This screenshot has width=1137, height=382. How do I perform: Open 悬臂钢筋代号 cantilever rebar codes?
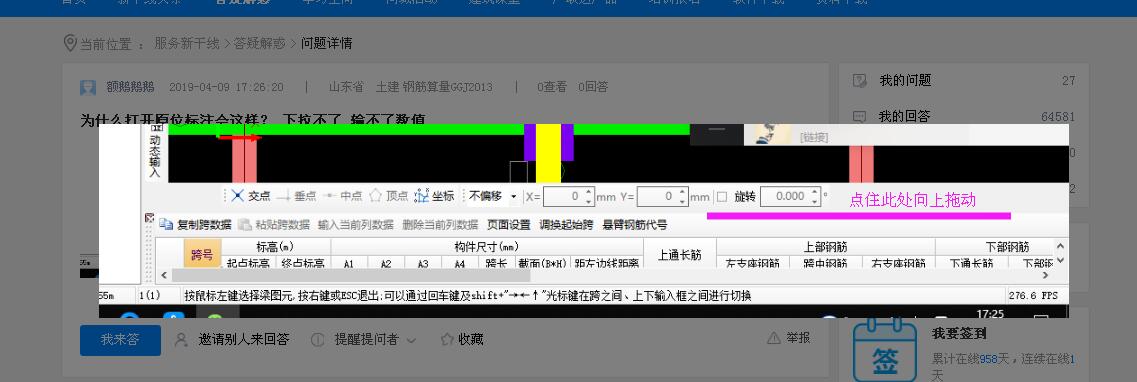[x=634, y=225]
